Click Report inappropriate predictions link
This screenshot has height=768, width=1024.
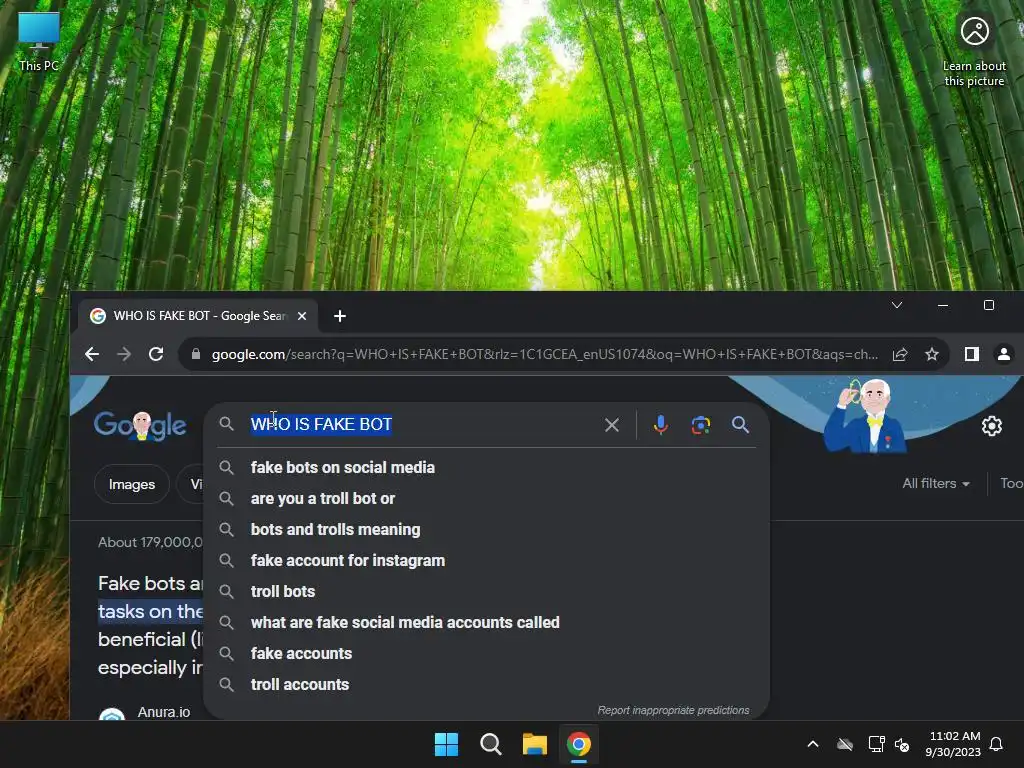coord(673,710)
